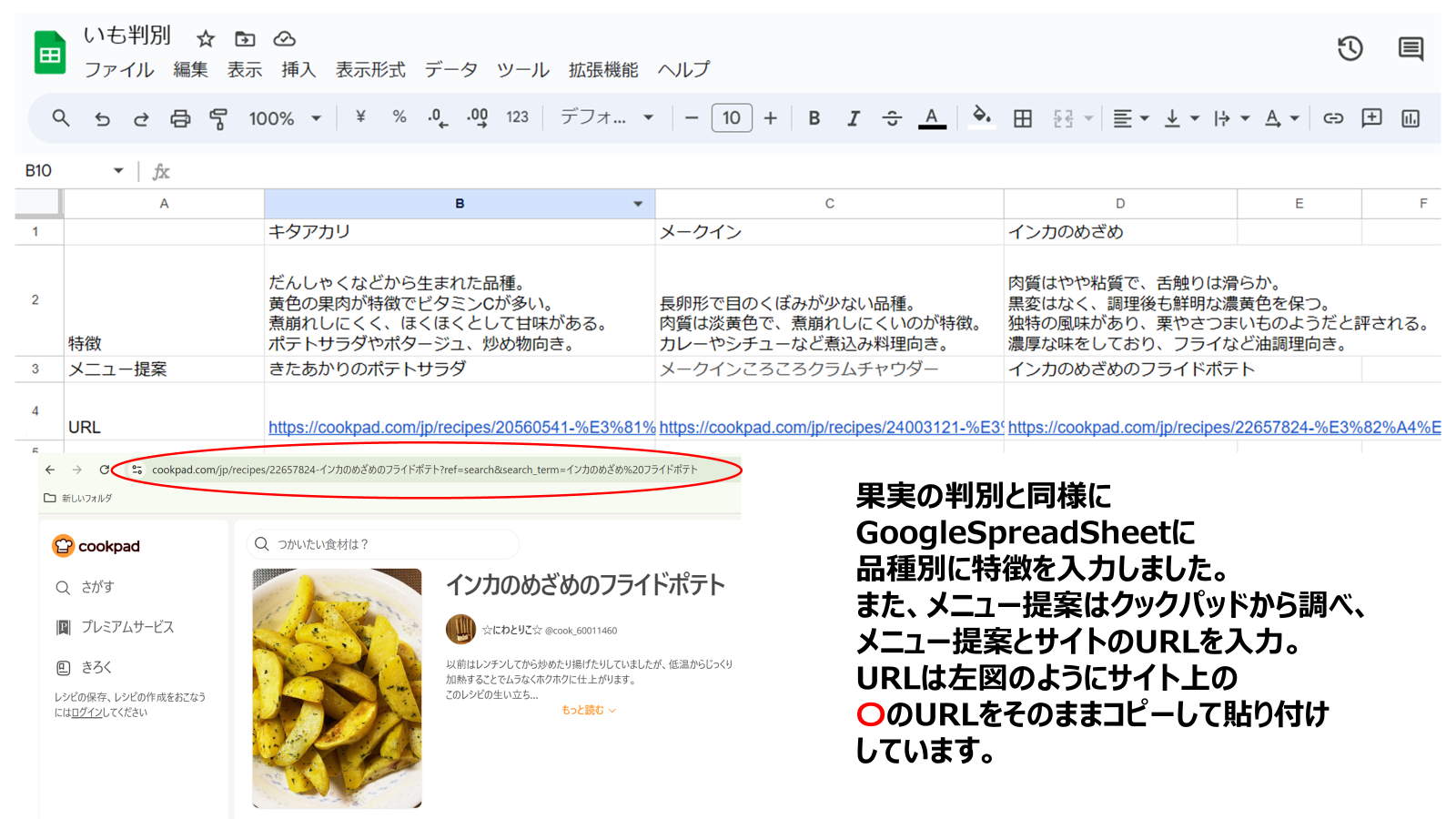Open the 表示 menu
The width and height of the screenshot is (1456, 819).
click(x=245, y=70)
